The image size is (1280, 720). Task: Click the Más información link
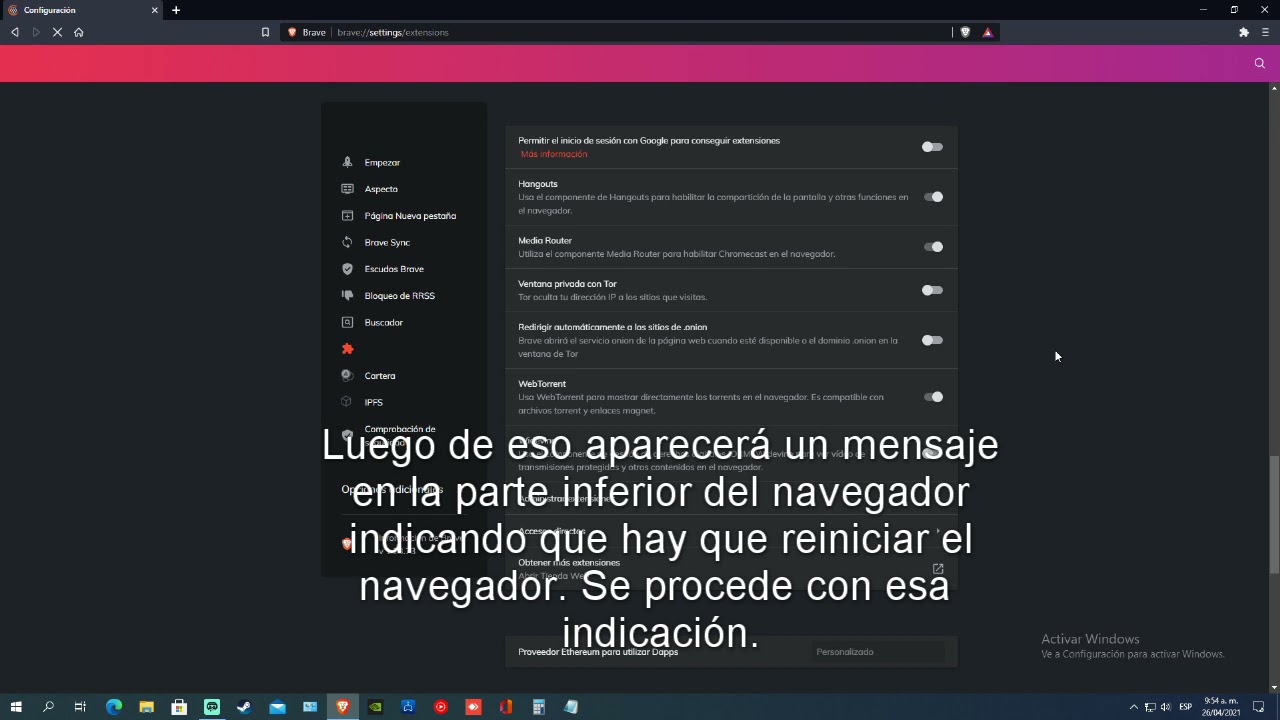(554, 154)
